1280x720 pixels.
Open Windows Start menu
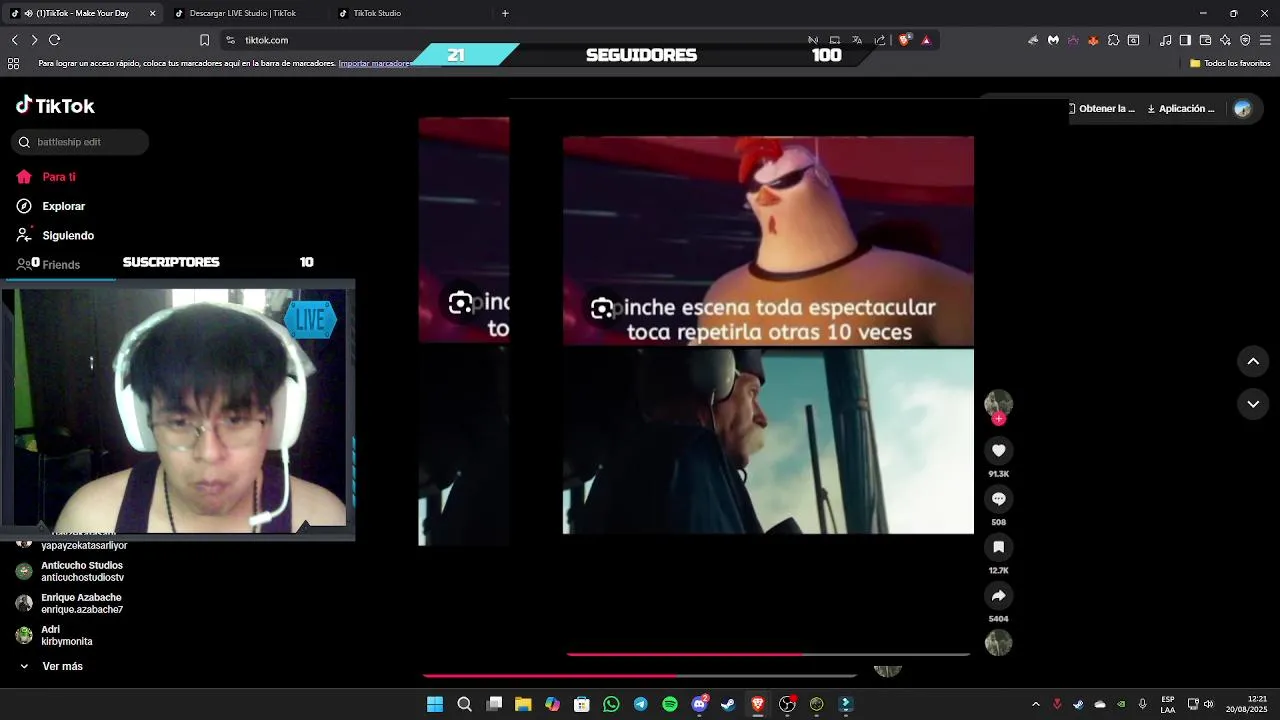435,704
